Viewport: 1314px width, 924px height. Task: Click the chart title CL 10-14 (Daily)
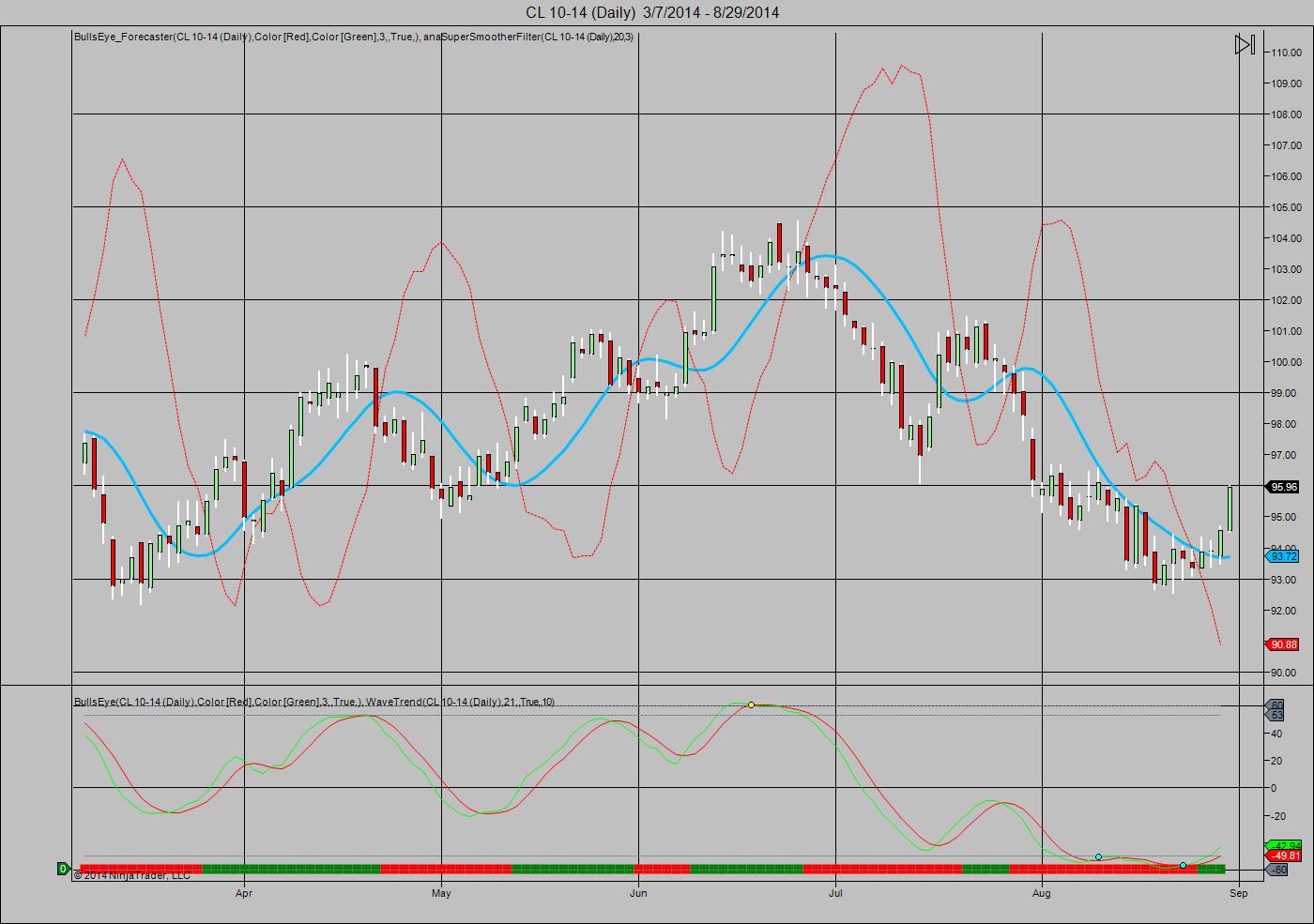[652, 12]
